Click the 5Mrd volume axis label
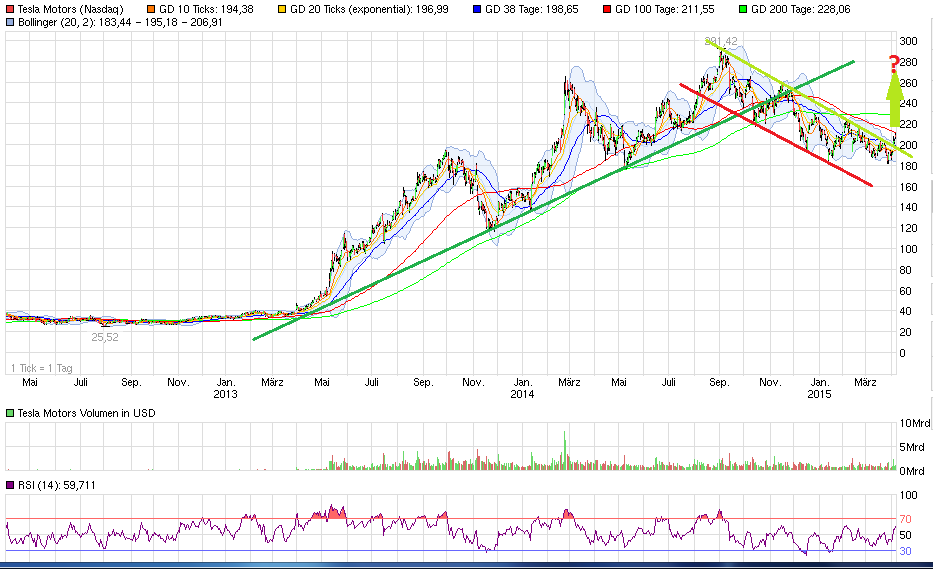933x569 pixels. pos(912,447)
